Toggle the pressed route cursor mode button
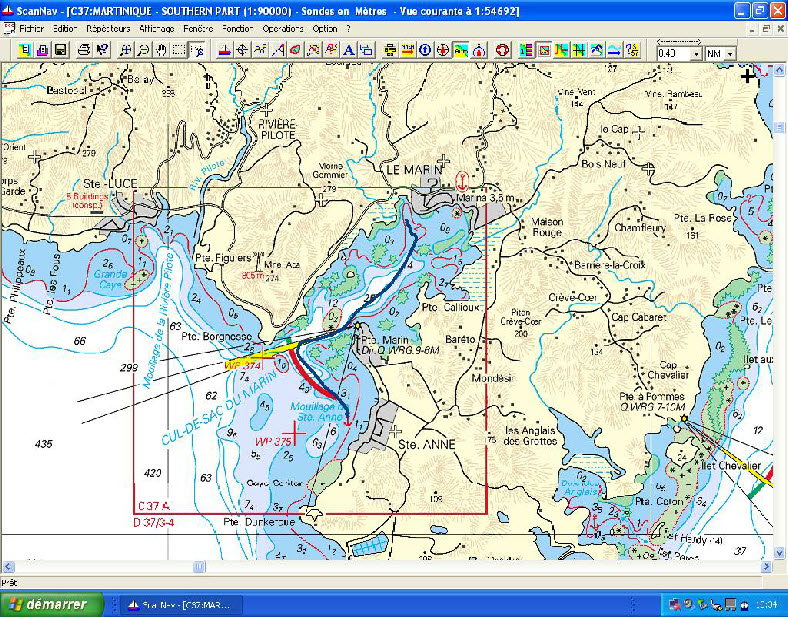This screenshot has height=617, width=788. [x=198, y=49]
